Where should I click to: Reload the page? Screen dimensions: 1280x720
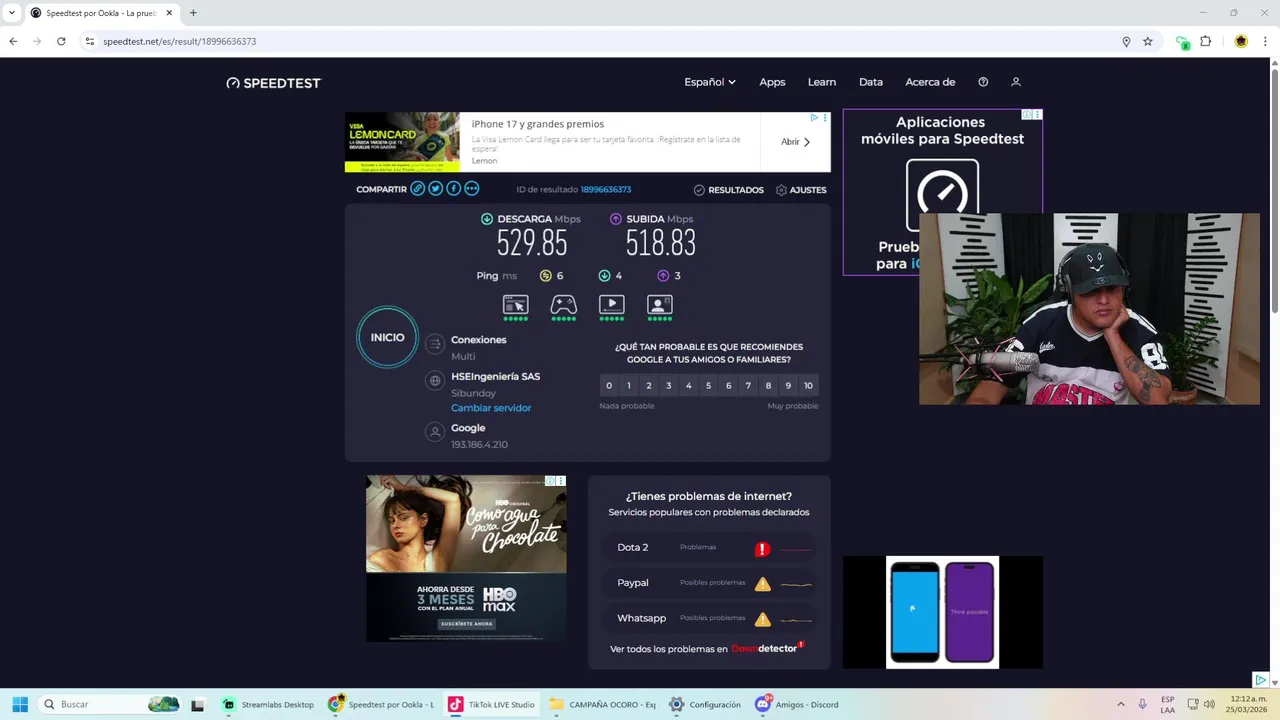coord(61,42)
